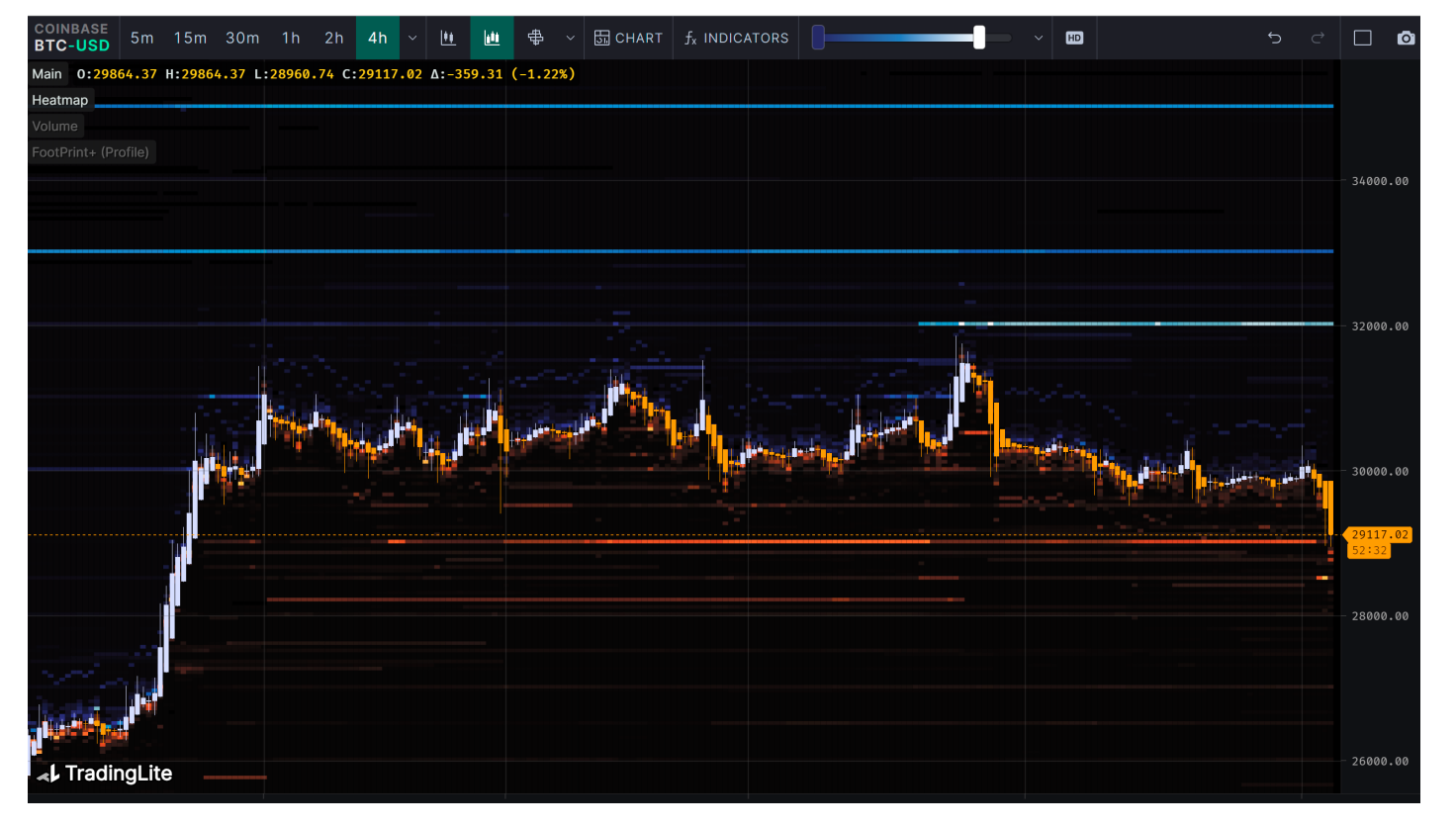Select the highlighted bar chart type icon
Viewport: 1456px width, 827px height.
(492, 38)
